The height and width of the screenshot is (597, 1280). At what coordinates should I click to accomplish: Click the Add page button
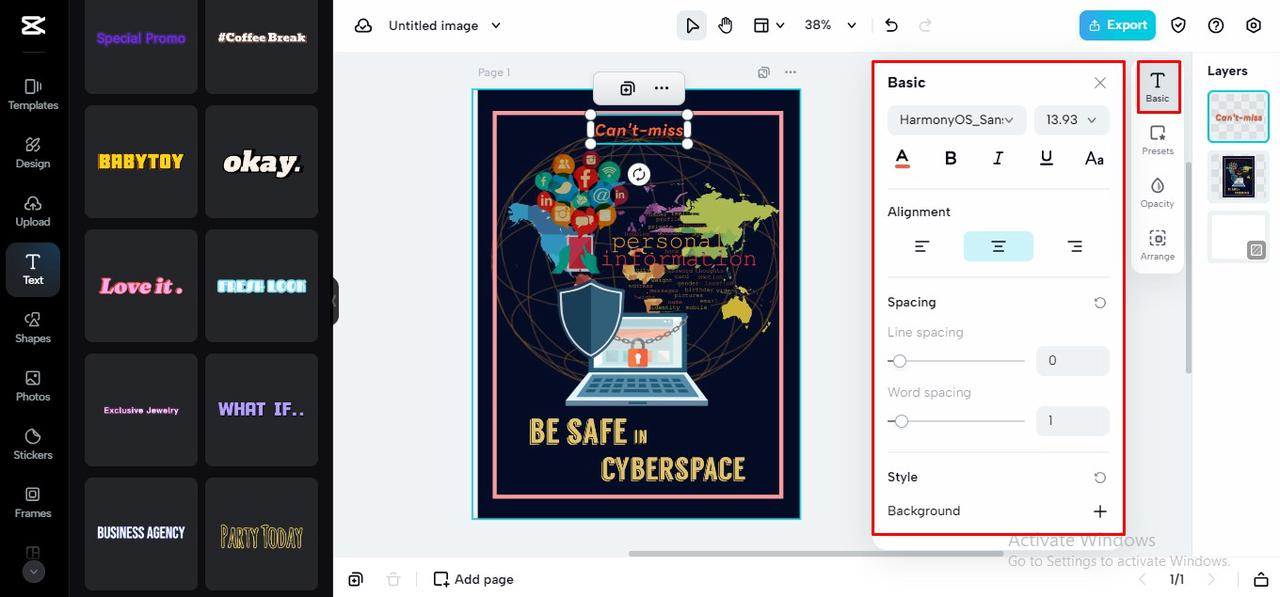(473, 579)
